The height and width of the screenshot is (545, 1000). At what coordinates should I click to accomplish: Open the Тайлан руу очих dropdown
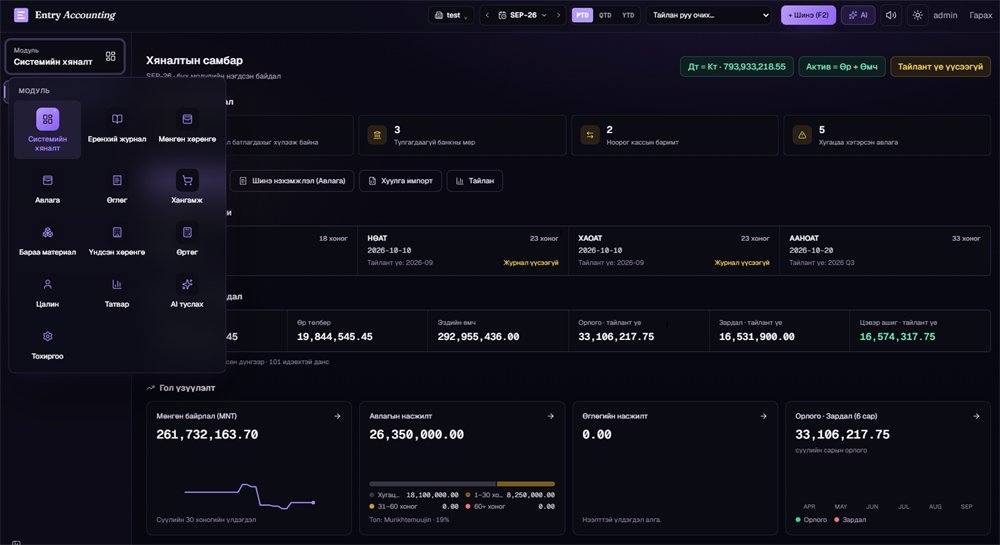click(710, 15)
